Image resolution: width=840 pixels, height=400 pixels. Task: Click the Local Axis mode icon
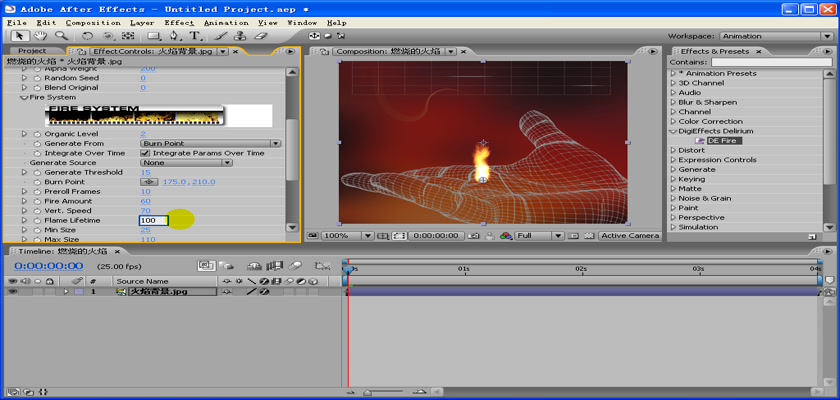point(314,36)
